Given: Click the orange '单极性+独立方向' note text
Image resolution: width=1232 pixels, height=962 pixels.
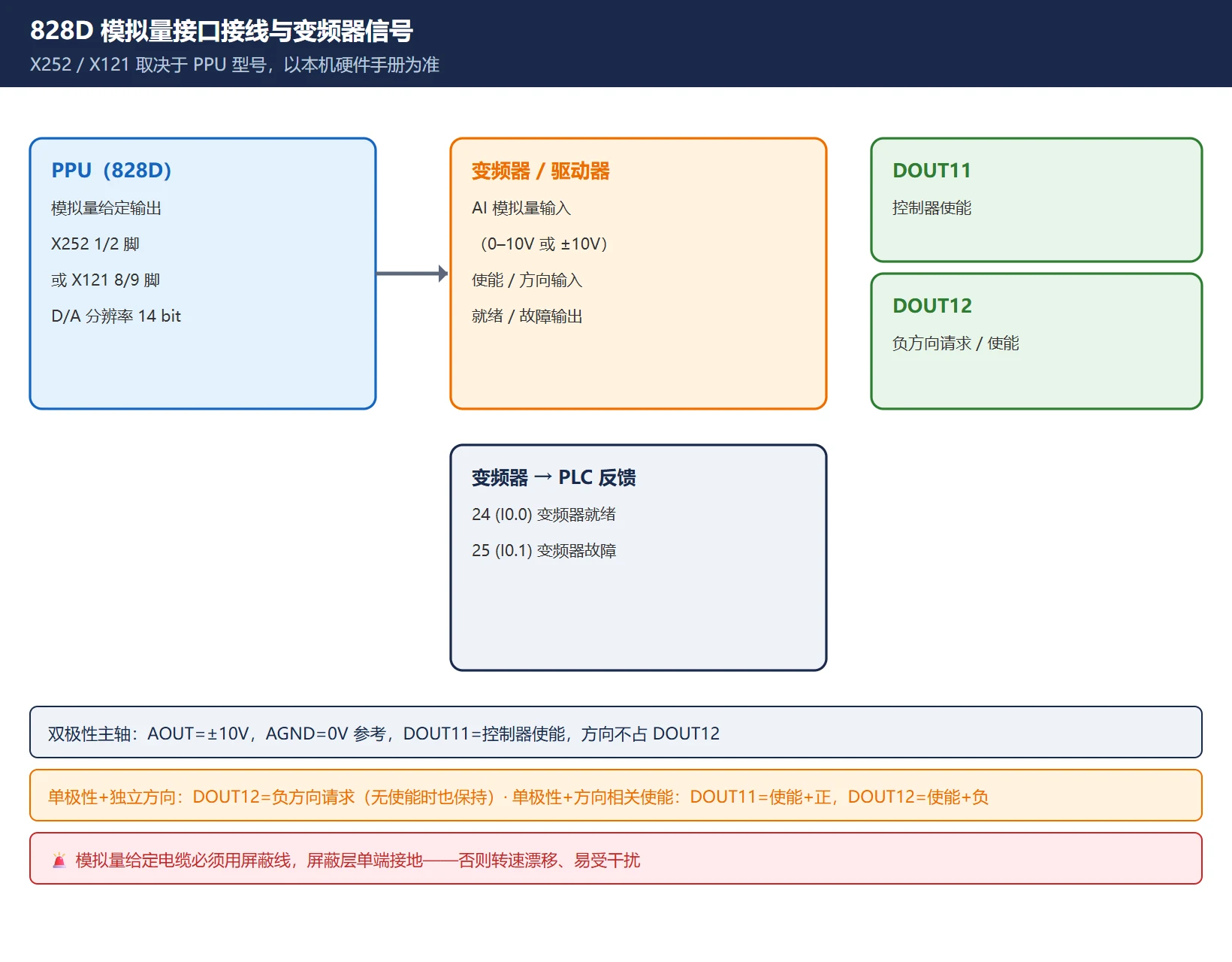Looking at the screenshot, I should point(518,797).
